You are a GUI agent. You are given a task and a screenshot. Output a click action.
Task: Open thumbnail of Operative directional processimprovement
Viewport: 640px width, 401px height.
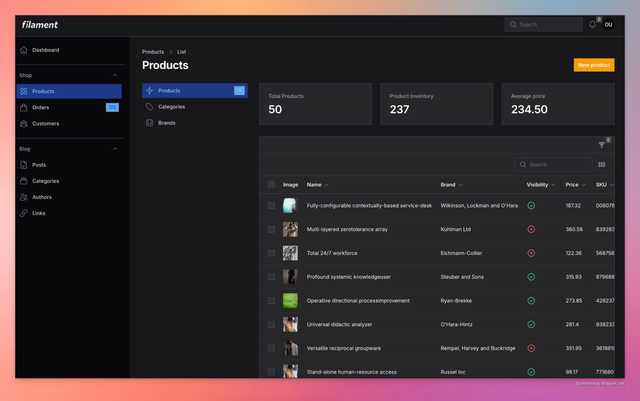tap(290, 301)
